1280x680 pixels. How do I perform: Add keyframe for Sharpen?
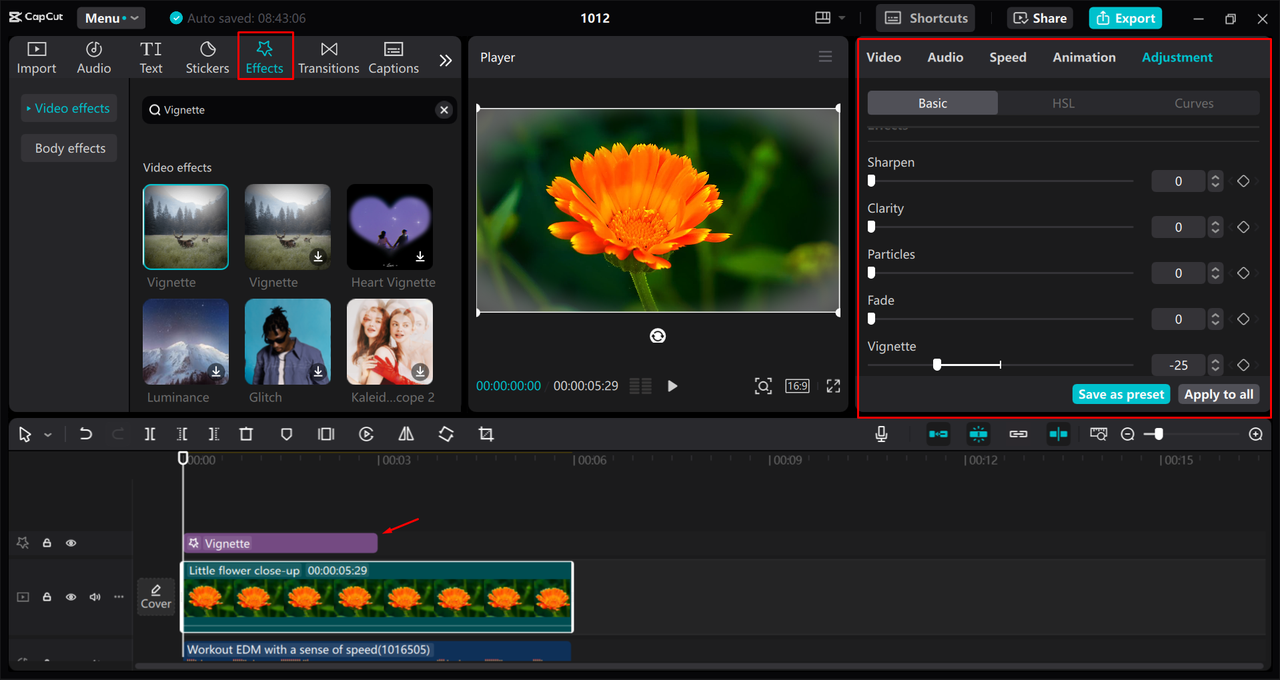coord(1243,181)
